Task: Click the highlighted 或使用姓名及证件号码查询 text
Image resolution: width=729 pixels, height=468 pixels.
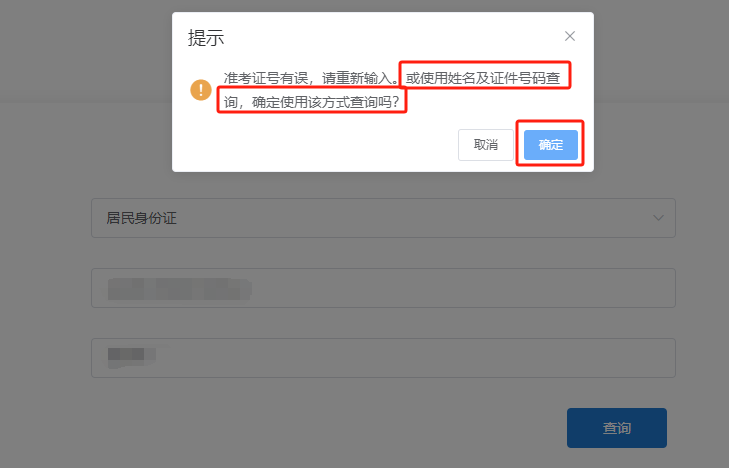Action: coord(483,78)
